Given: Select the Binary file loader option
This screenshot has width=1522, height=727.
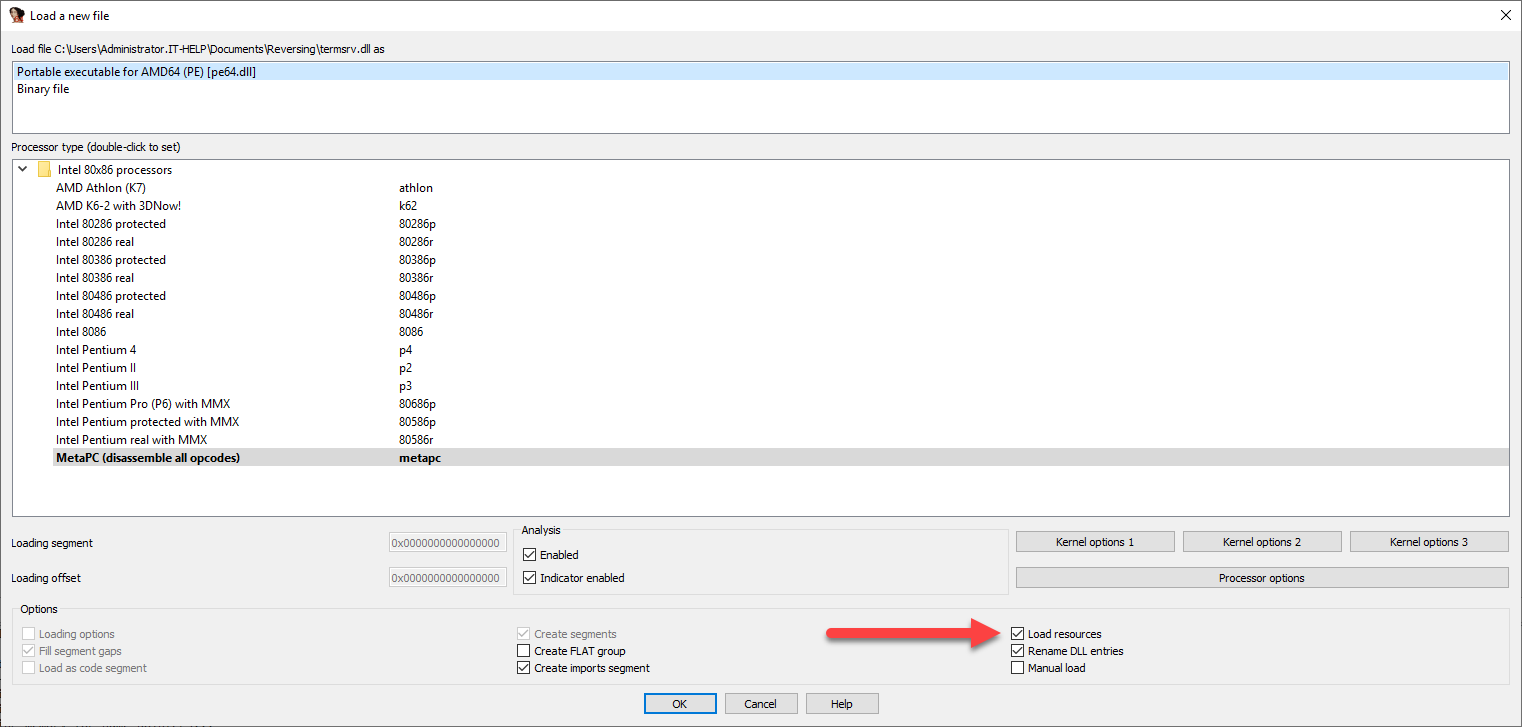Looking at the screenshot, I should coord(43,89).
